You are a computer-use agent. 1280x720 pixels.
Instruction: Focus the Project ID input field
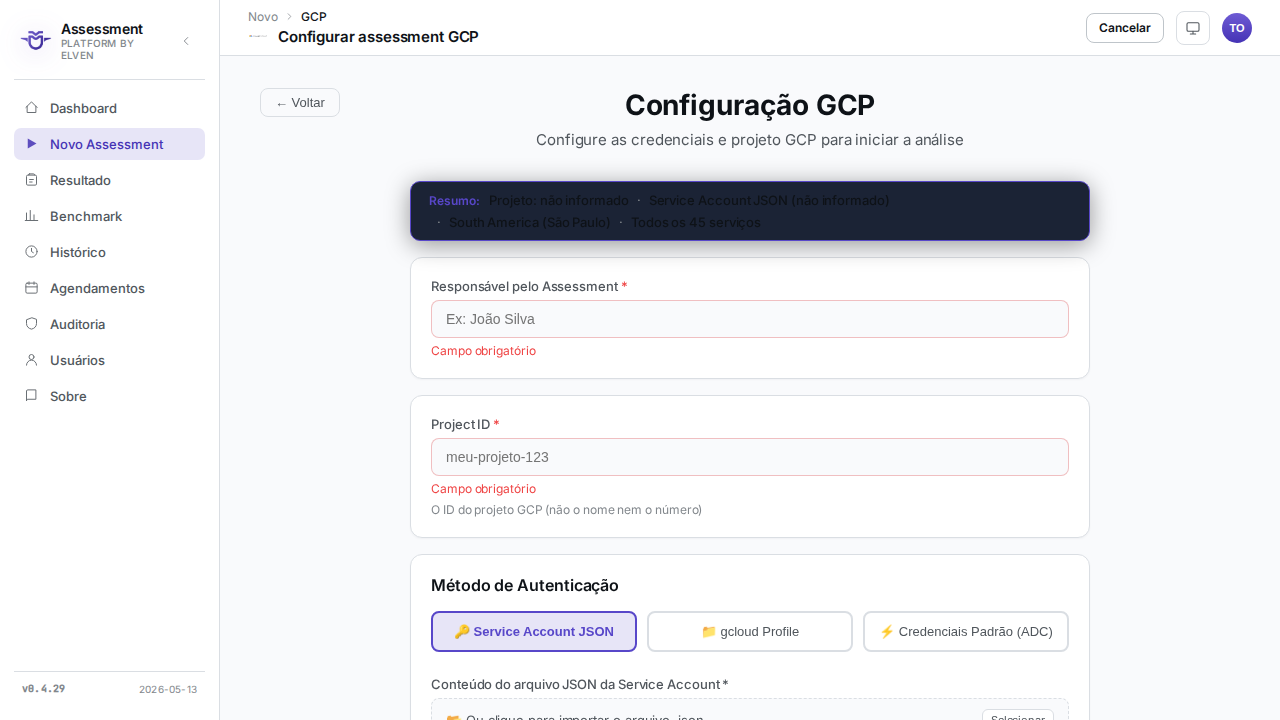point(750,457)
